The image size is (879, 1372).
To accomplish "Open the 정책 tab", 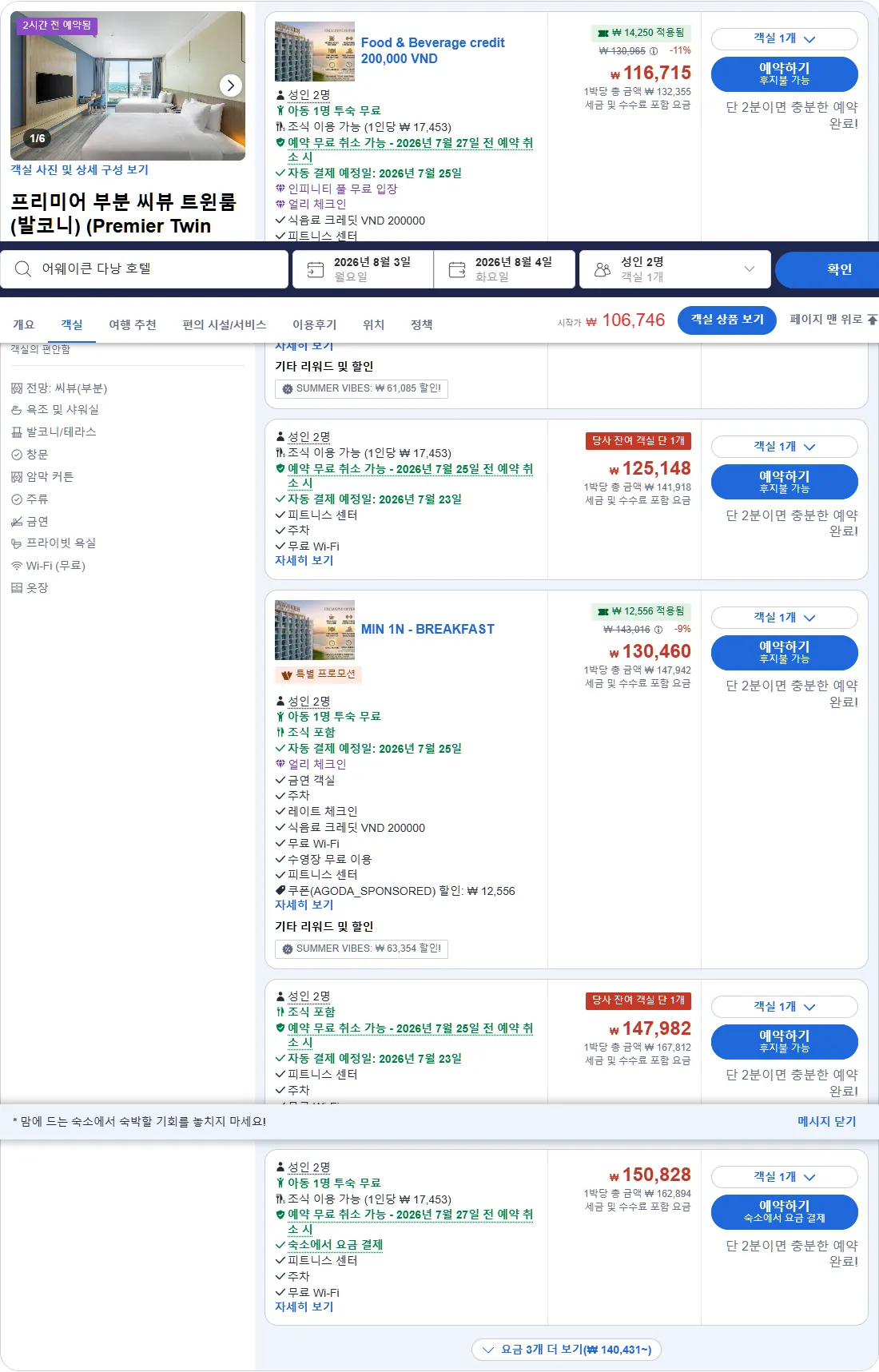I will pos(421,324).
